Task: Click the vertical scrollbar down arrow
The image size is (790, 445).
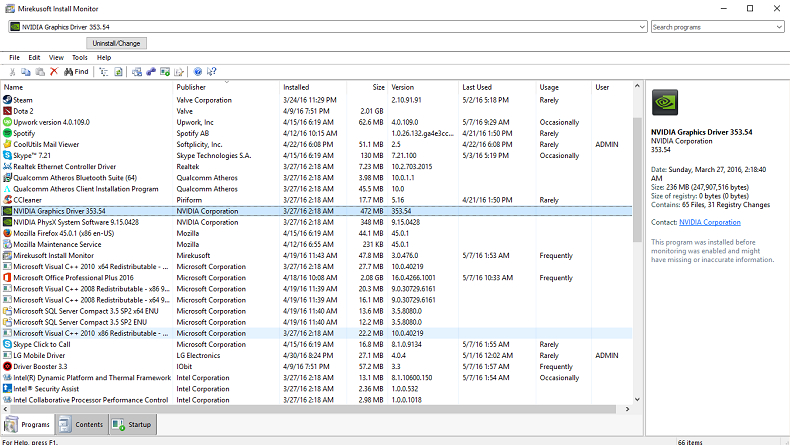Action: pos(637,399)
